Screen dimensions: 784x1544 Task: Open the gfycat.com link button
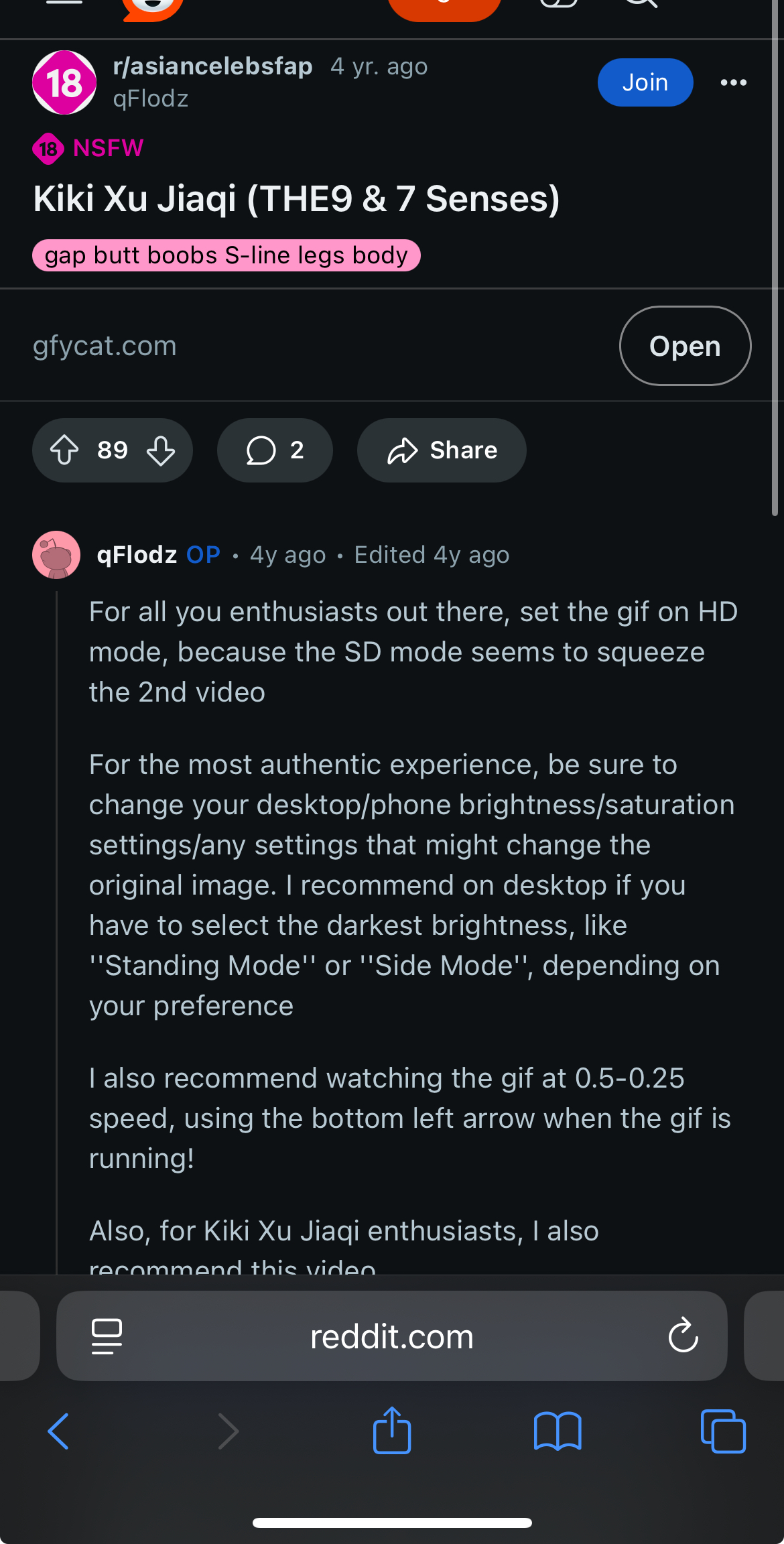point(685,346)
